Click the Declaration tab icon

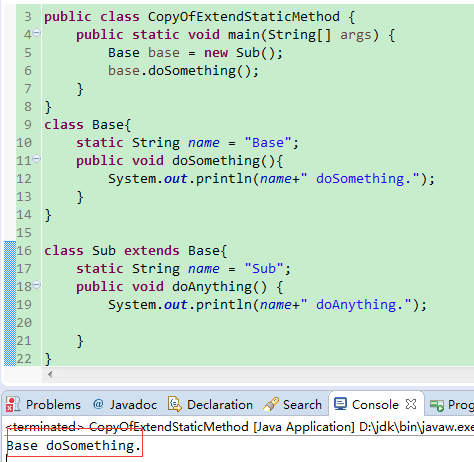[x=175, y=404]
